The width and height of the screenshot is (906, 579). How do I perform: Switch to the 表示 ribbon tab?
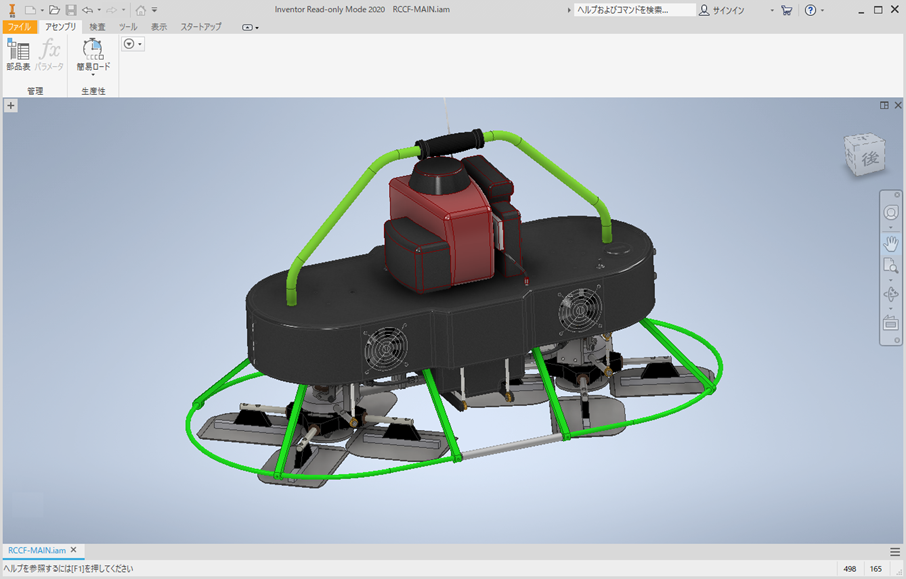coord(159,27)
